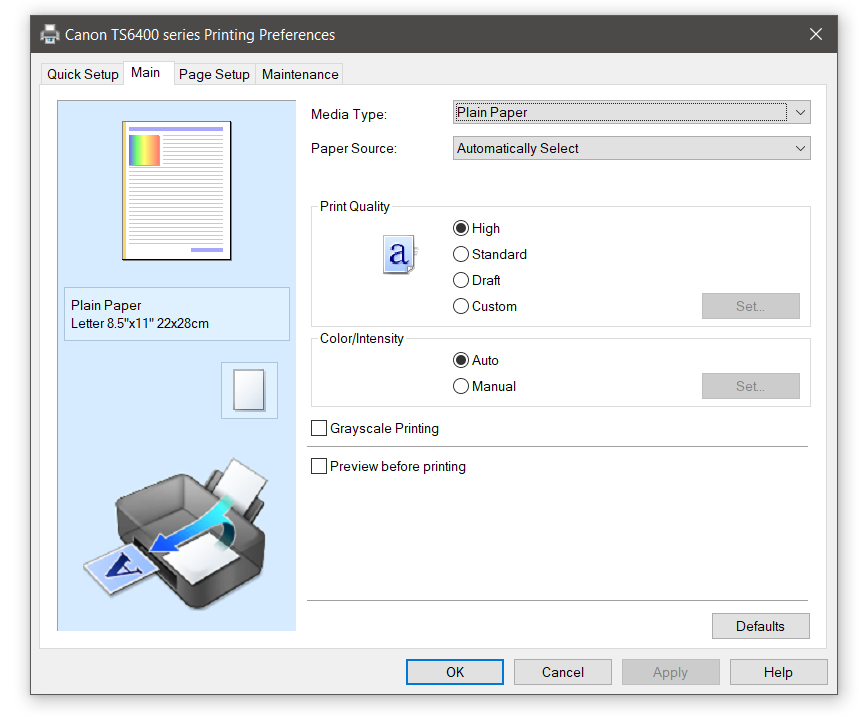Expand the Media Type list arrow
The height and width of the screenshot is (728, 859).
point(799,112)
